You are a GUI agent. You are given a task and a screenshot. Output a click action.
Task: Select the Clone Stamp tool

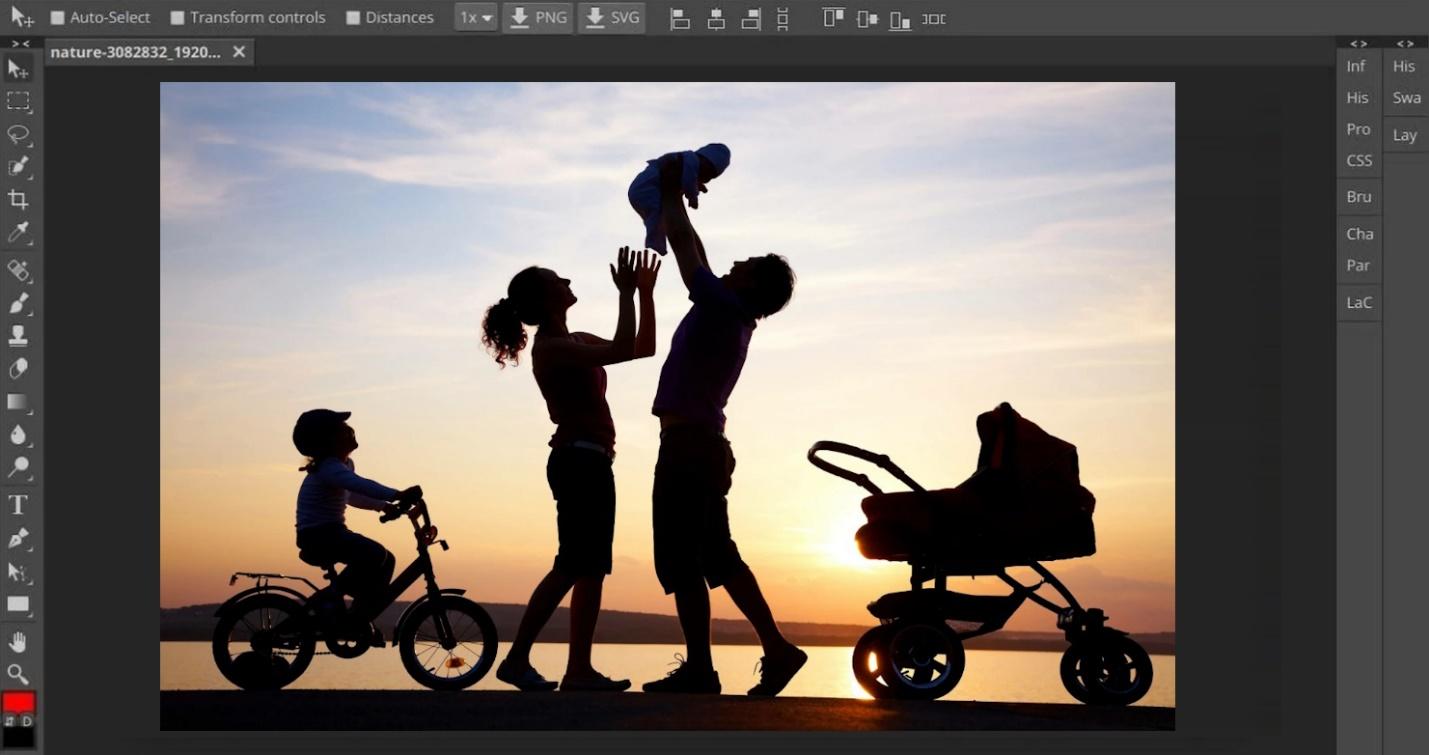[x=18, y=336]
